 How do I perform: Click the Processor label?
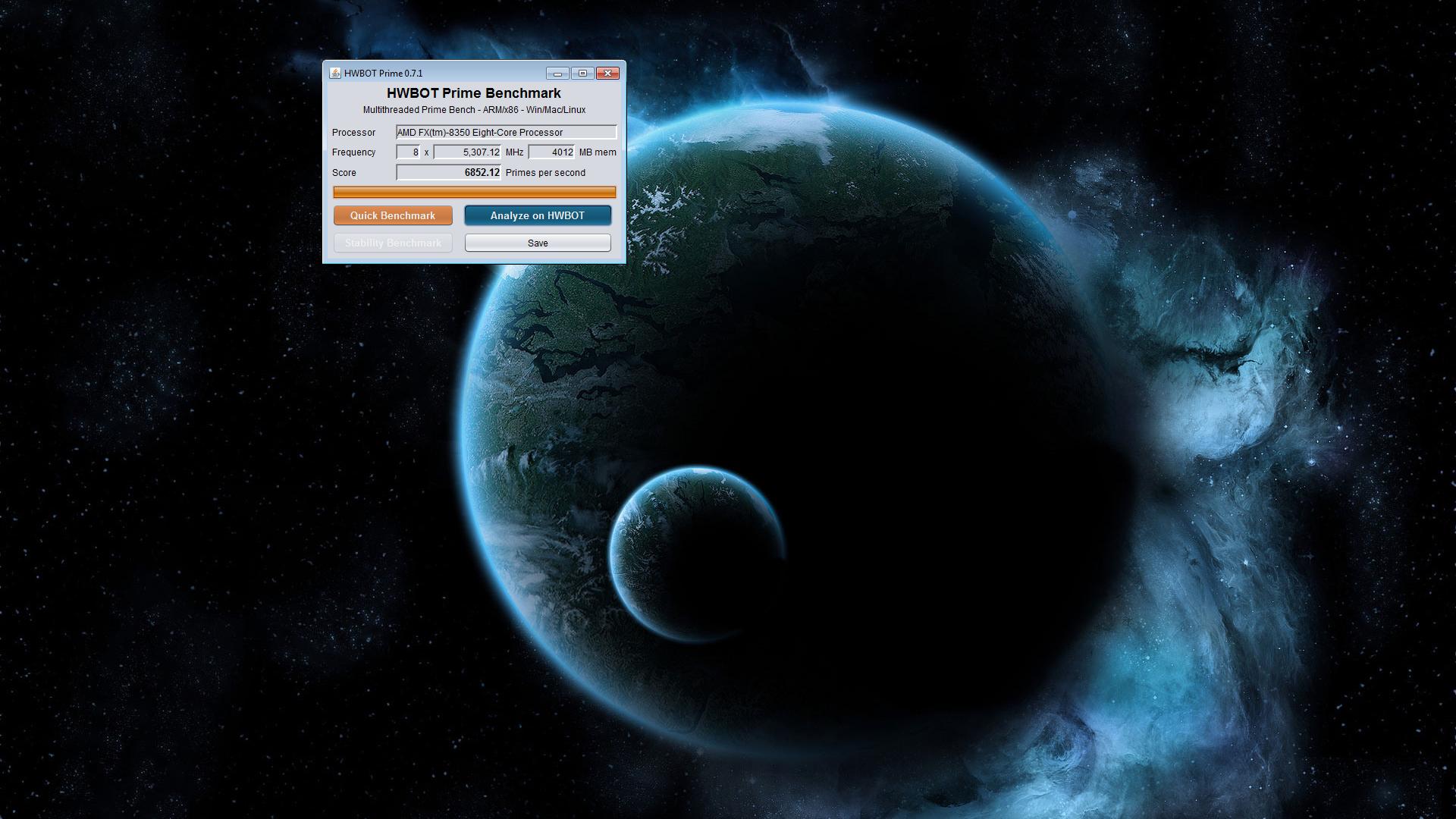[353, 133]
